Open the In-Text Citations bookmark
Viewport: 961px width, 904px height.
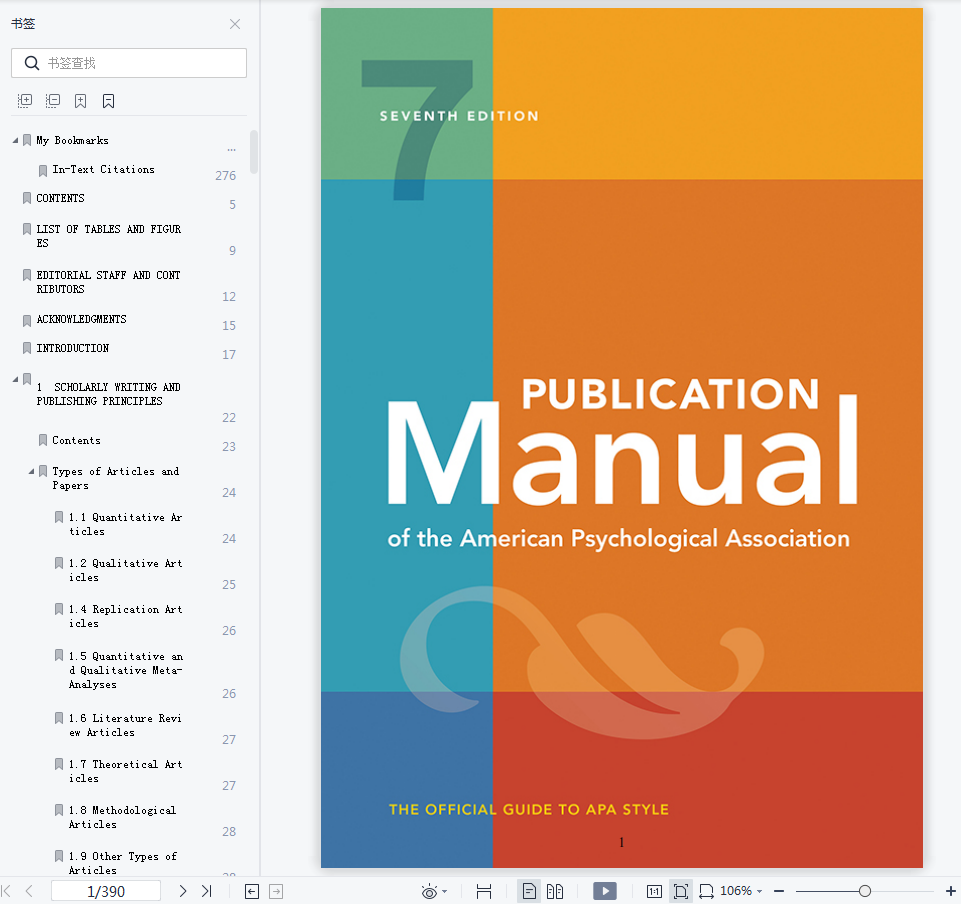[x=104, y=169]
